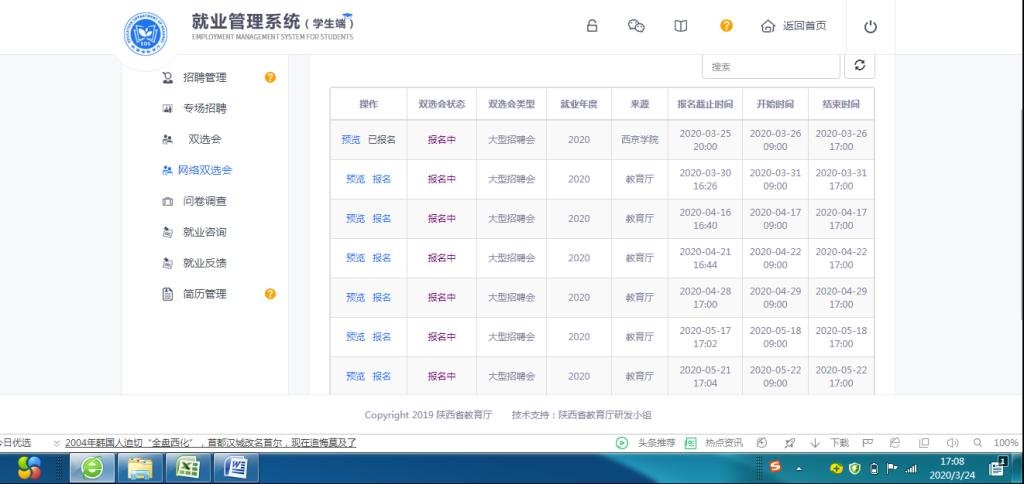Screen dimensions: 1024x484
Task: Click the power logout icon
Action: pos(870,27)
